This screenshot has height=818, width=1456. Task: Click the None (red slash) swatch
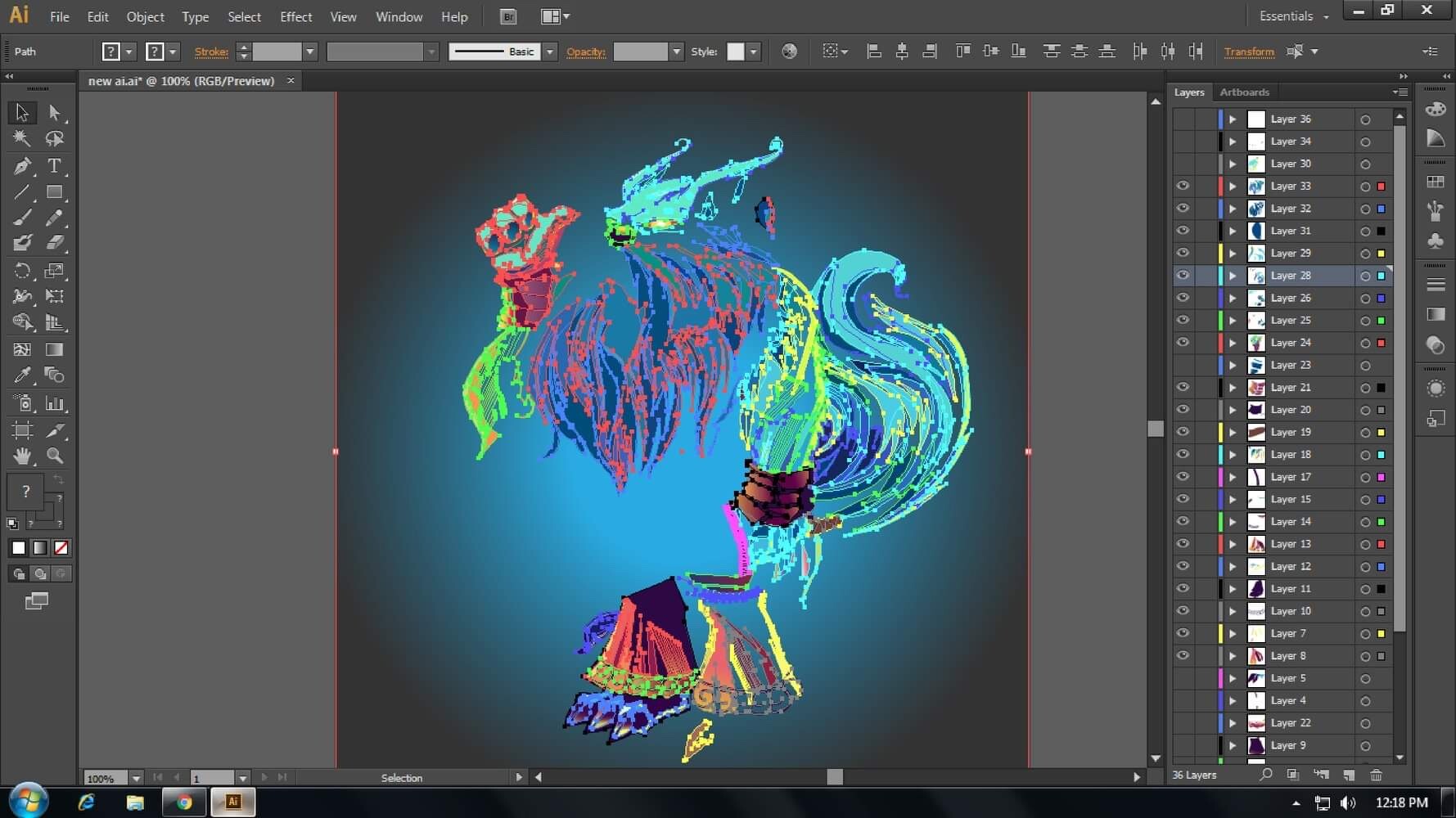(x=61, y=548)
